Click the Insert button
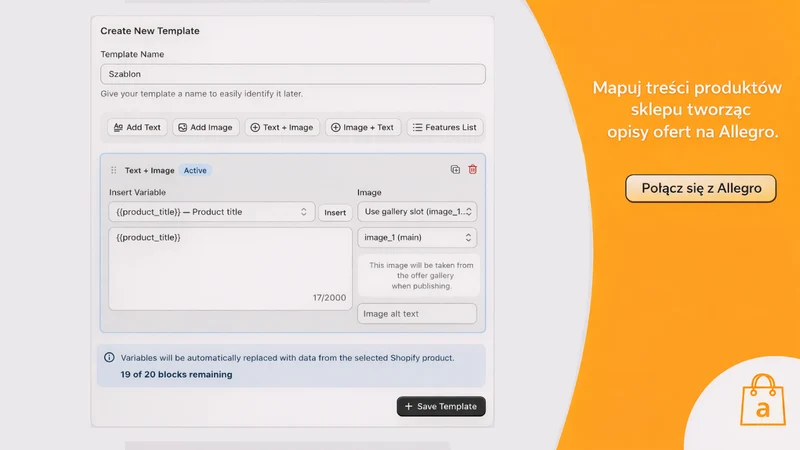Viewport: 800px width, 450px height. point(335,212)
